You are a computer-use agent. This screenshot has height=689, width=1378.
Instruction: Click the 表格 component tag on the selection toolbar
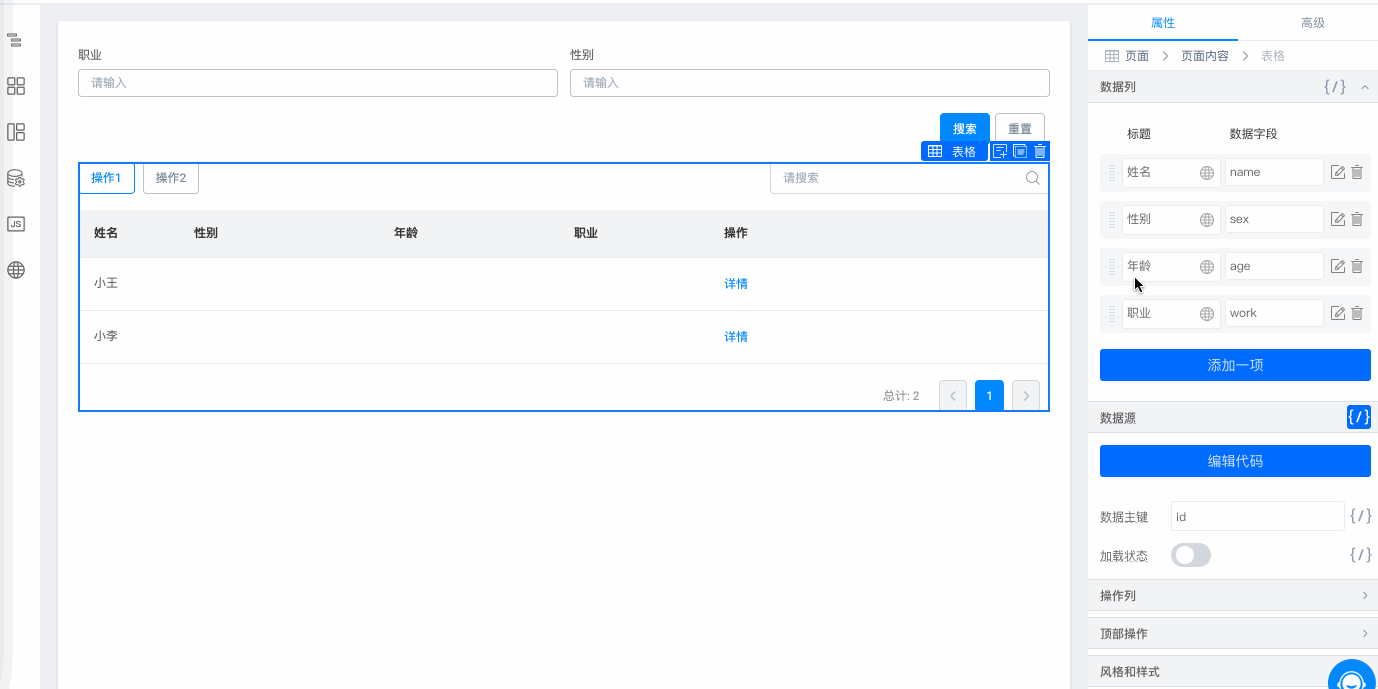coord(953,152)
